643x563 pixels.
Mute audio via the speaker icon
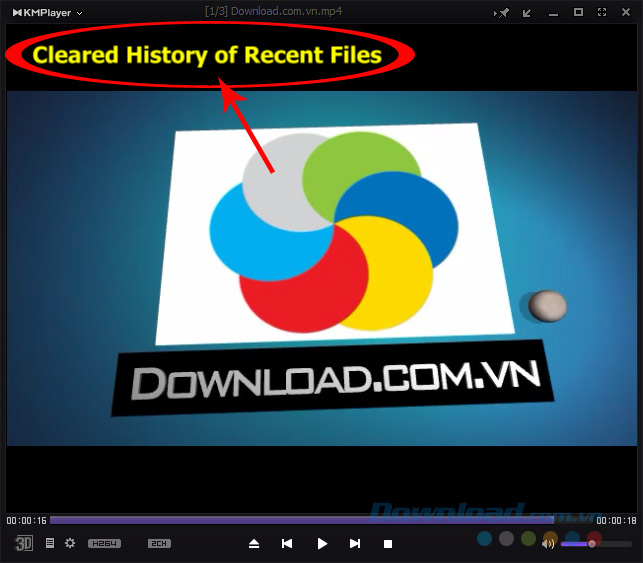tap(548, 544)
